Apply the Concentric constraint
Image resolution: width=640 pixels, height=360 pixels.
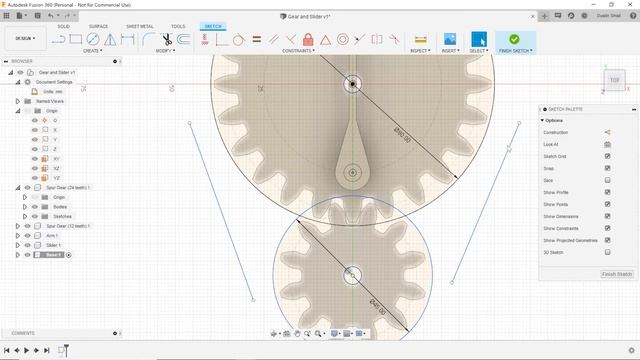[x=343, y=39]
